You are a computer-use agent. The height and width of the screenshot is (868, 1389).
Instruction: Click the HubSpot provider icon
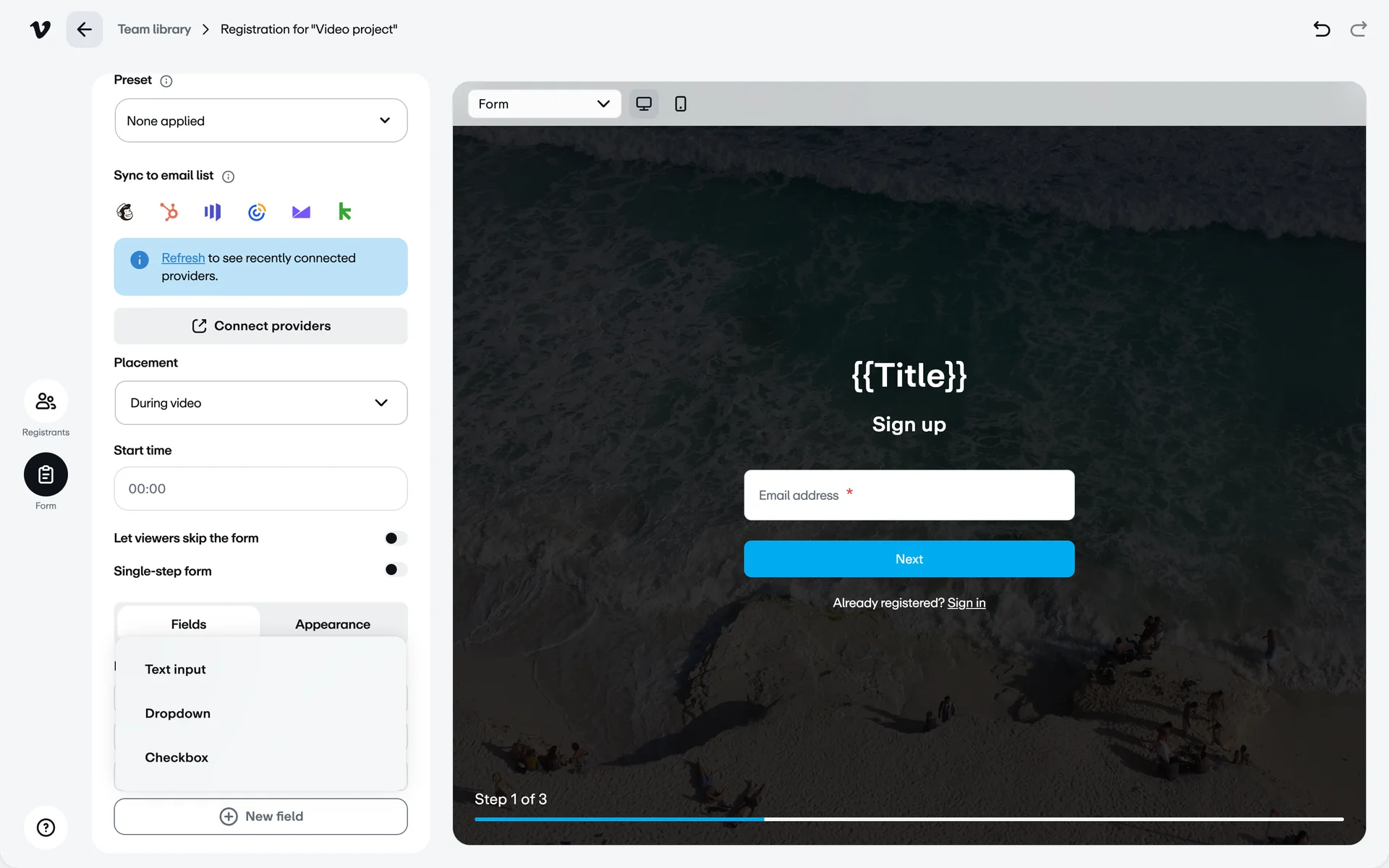(169, 212)
